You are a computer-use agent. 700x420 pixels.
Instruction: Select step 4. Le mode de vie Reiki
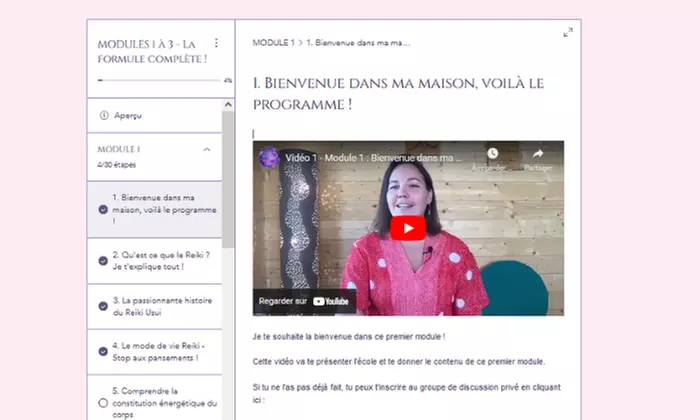[x=154, y=352]
